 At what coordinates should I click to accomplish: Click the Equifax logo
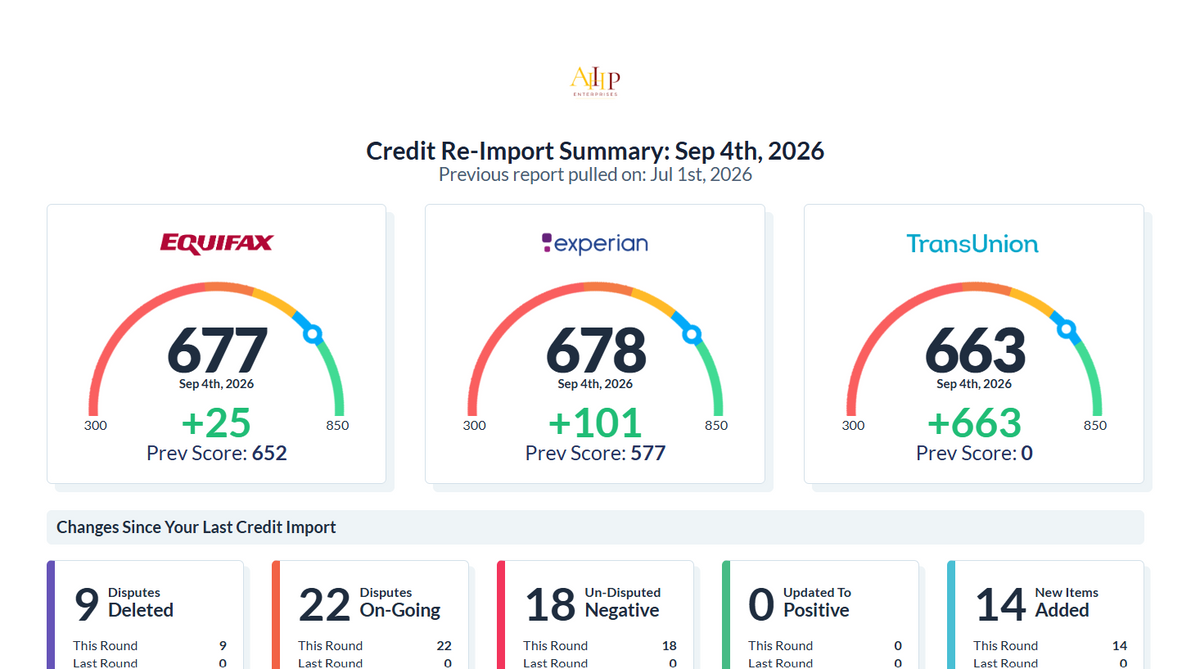coord(216,243)
